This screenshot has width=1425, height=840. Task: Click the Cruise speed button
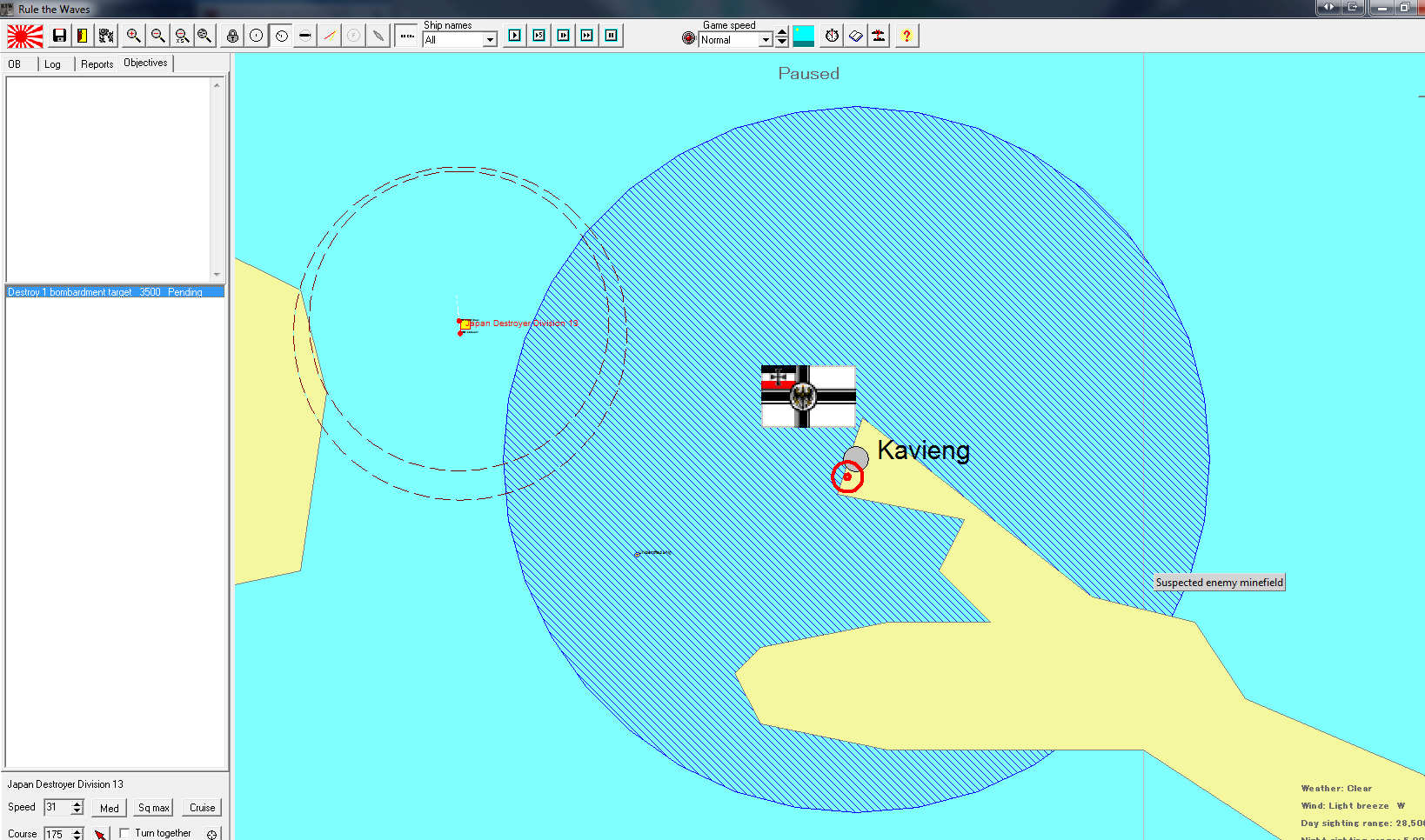click(203, 808)
